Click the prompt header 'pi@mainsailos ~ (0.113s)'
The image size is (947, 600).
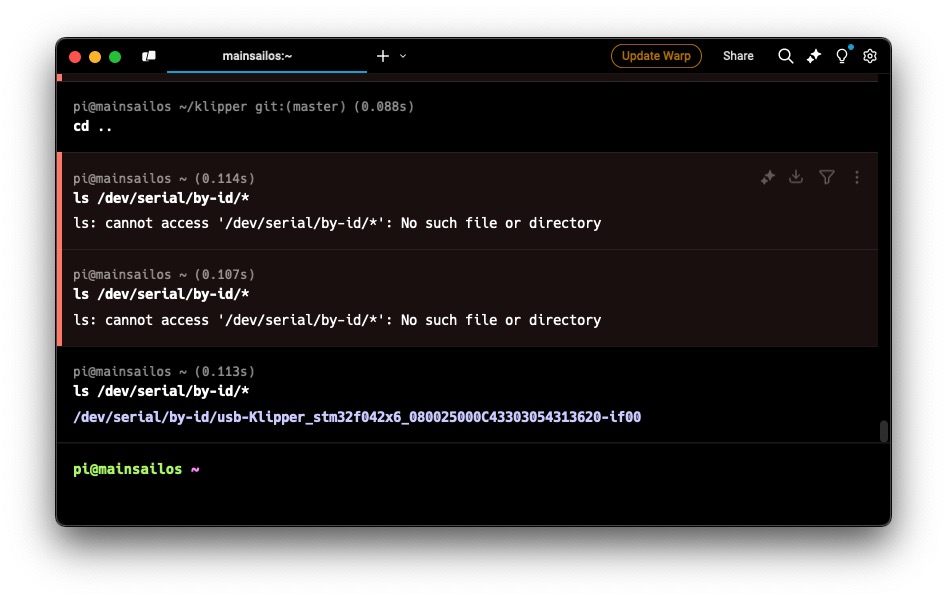point(164,371)
